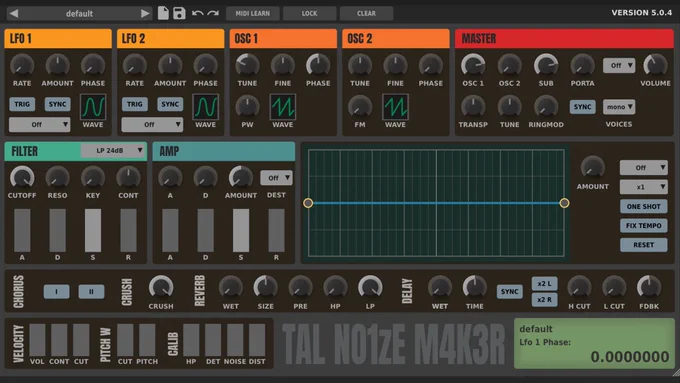
Task: Click the envelope RESET button
Action: [644, 245]
